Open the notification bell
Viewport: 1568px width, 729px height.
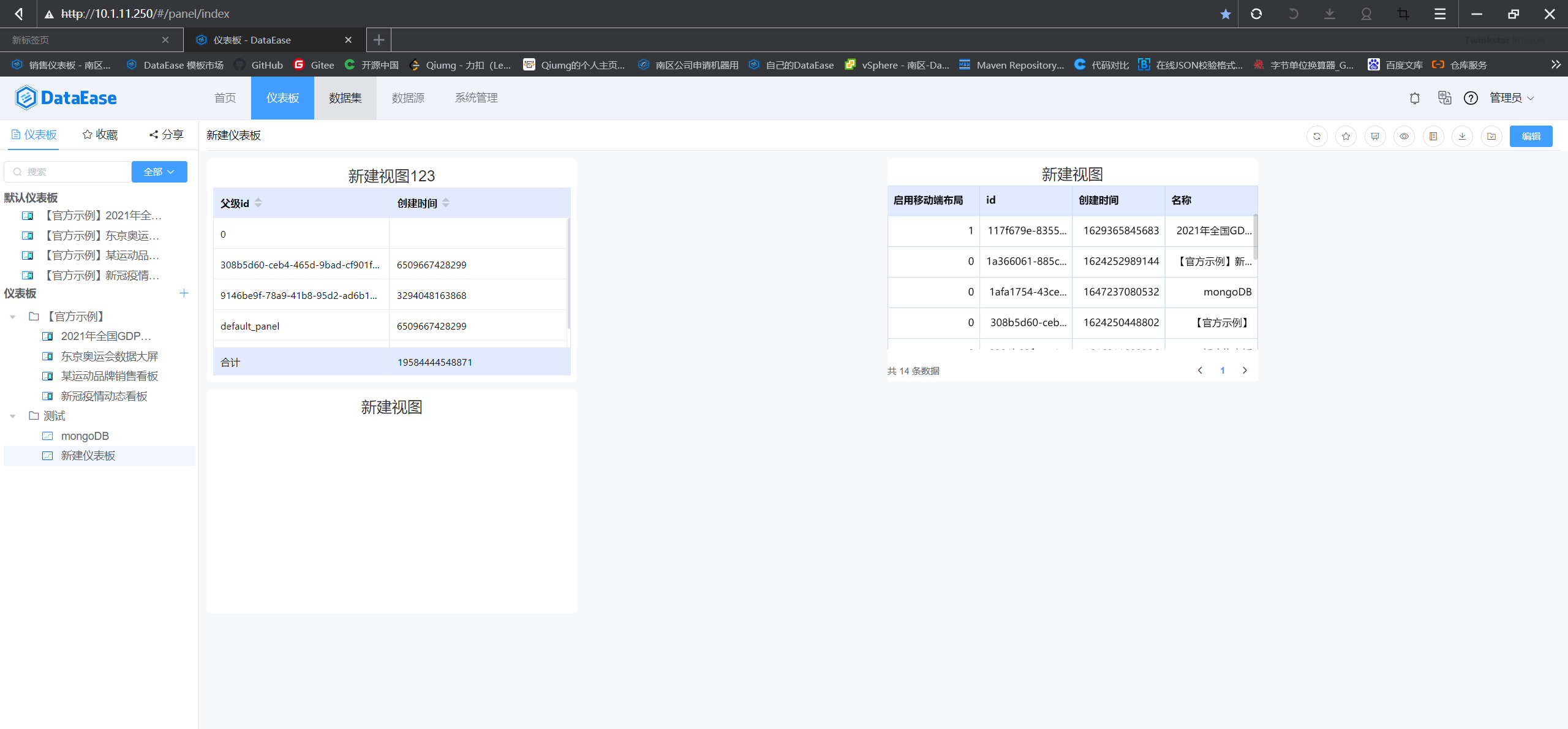pos(1414,98)
